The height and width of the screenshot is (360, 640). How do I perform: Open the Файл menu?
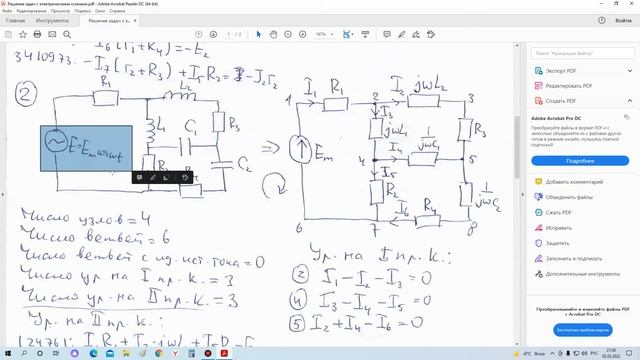7,11
